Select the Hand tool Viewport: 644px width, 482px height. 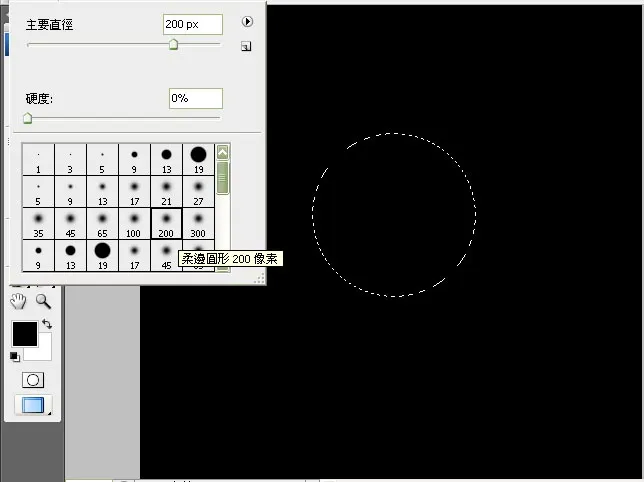click(18, 301)
